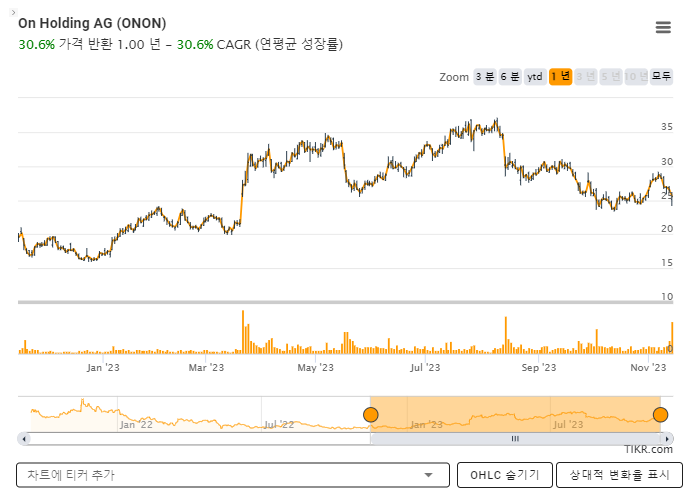Select the 모두 zoom range
689x501 pixels.
[x=661, y=77]
